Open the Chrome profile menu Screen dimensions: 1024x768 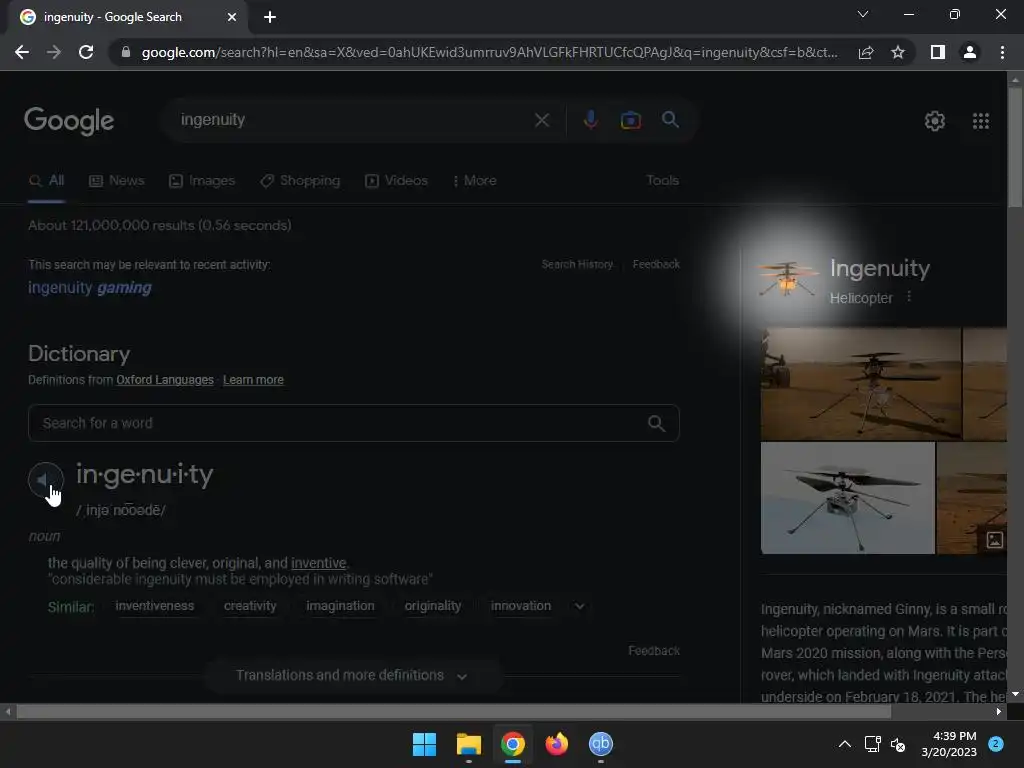(970, 52)
